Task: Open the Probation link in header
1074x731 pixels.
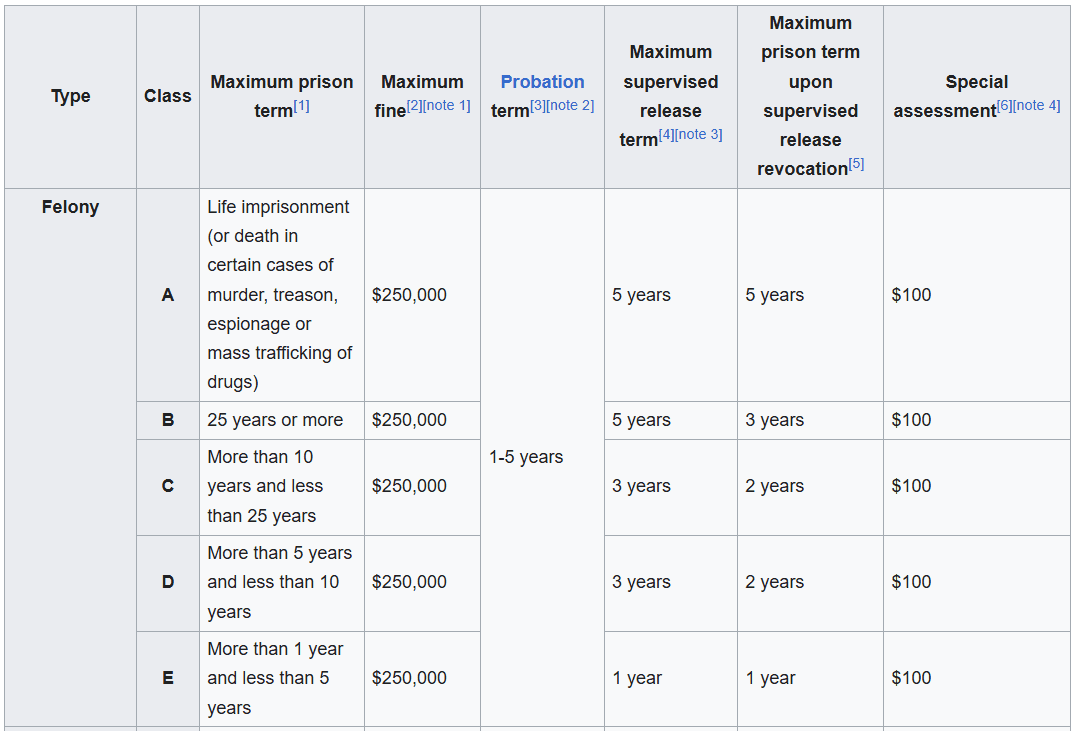Action: tap(542, 82)
